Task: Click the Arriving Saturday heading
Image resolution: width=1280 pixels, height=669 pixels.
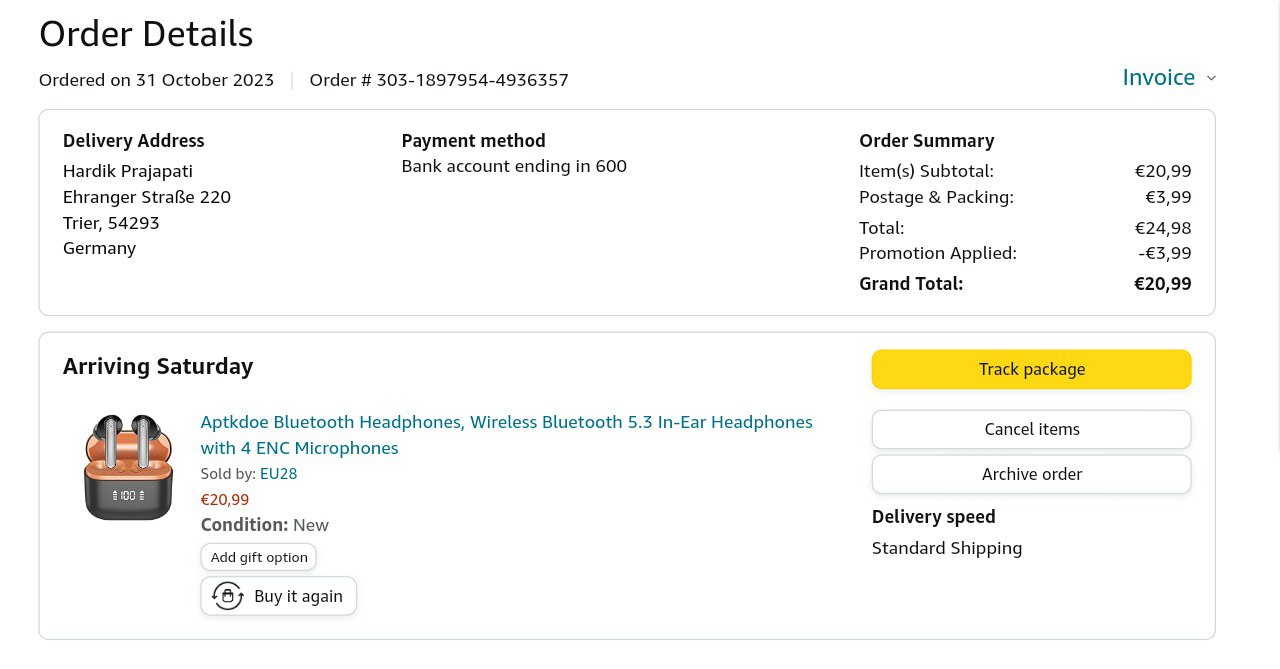Action: tap(158, 366)
